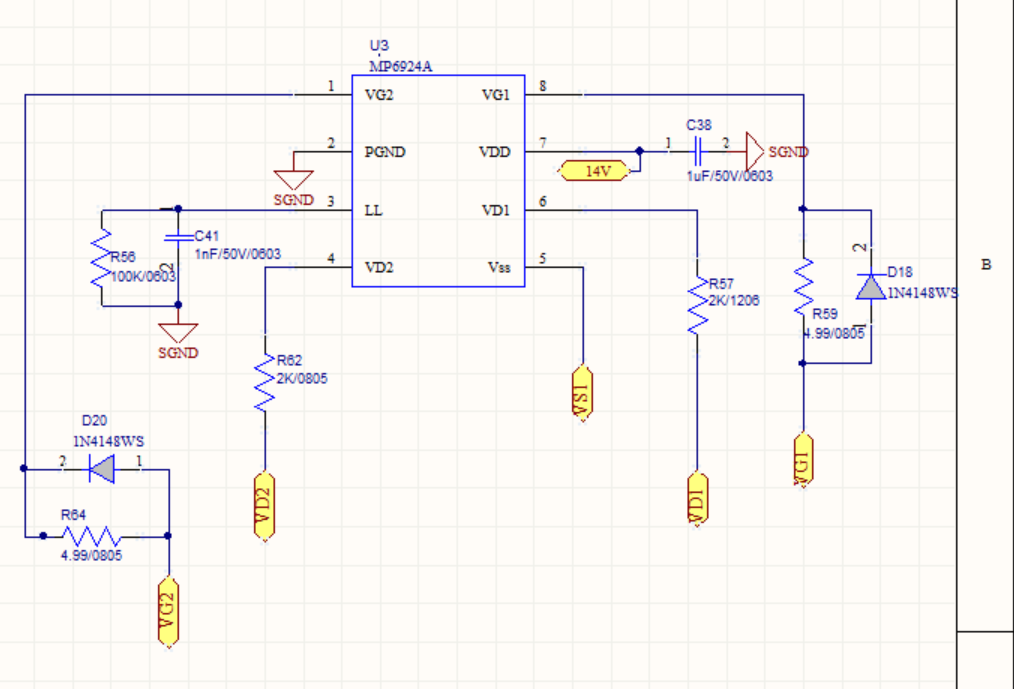
Task: Click the VDD pin label inside U3
Action: tap(495, 152)
